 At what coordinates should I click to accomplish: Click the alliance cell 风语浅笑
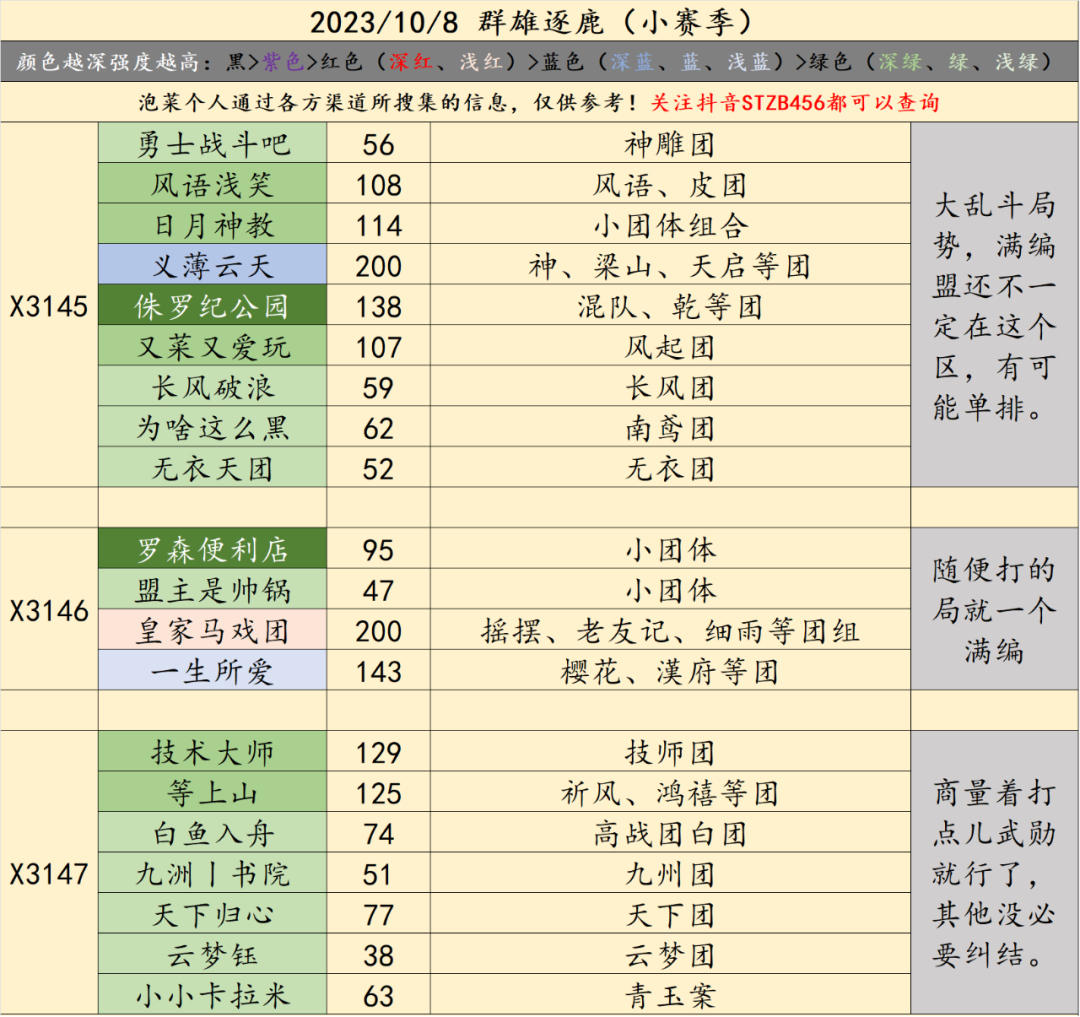pyautogui.click(x=212, y=184)
